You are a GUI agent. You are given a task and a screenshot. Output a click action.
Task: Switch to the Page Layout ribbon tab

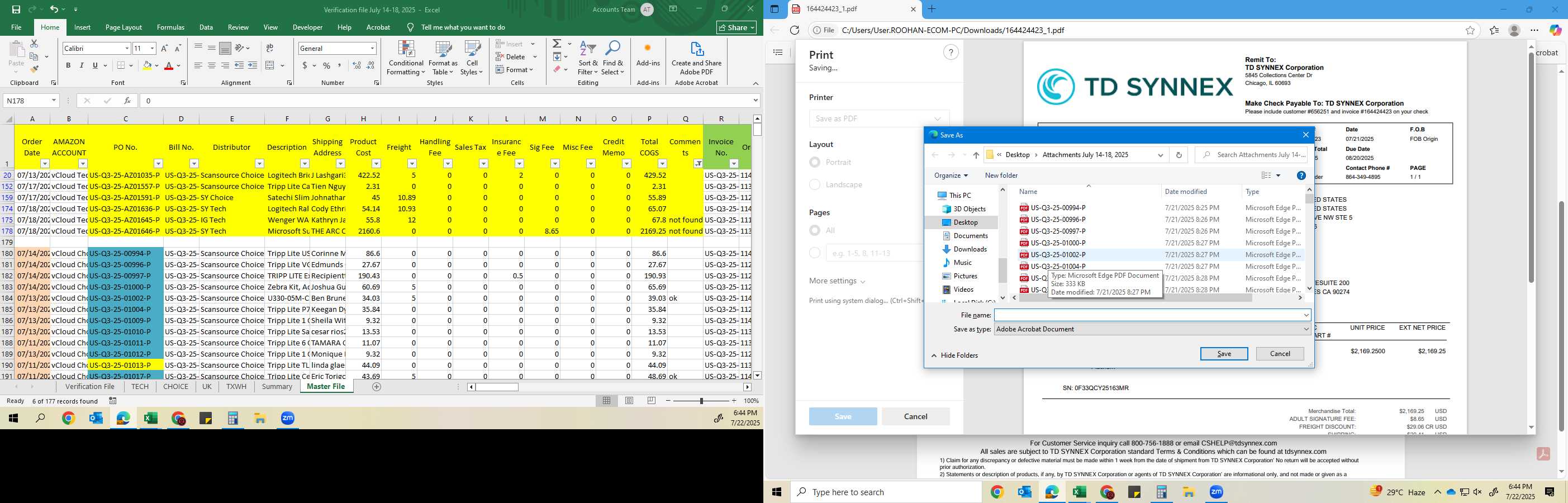(x=123, y=27)
